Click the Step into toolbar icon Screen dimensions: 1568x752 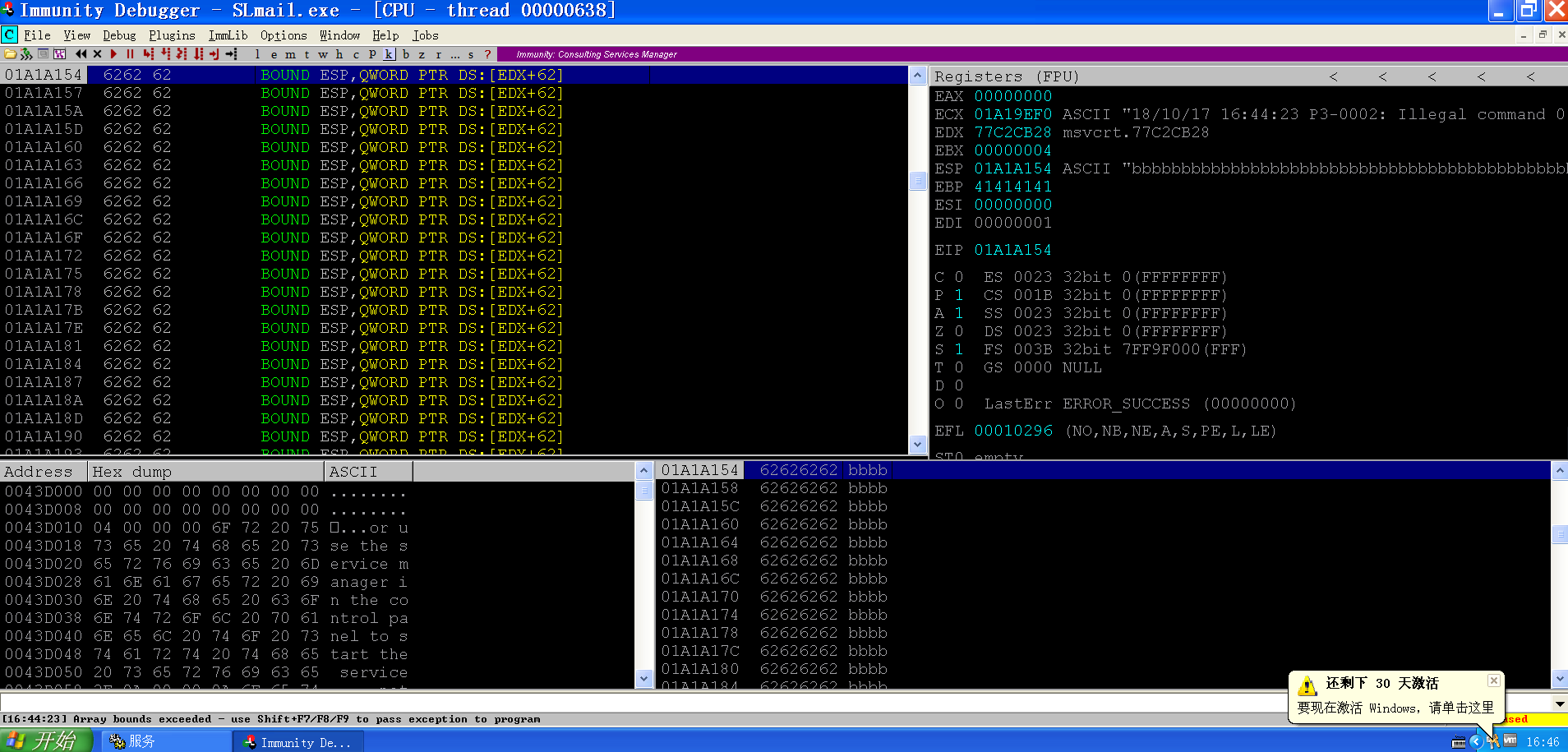[148, 54]
